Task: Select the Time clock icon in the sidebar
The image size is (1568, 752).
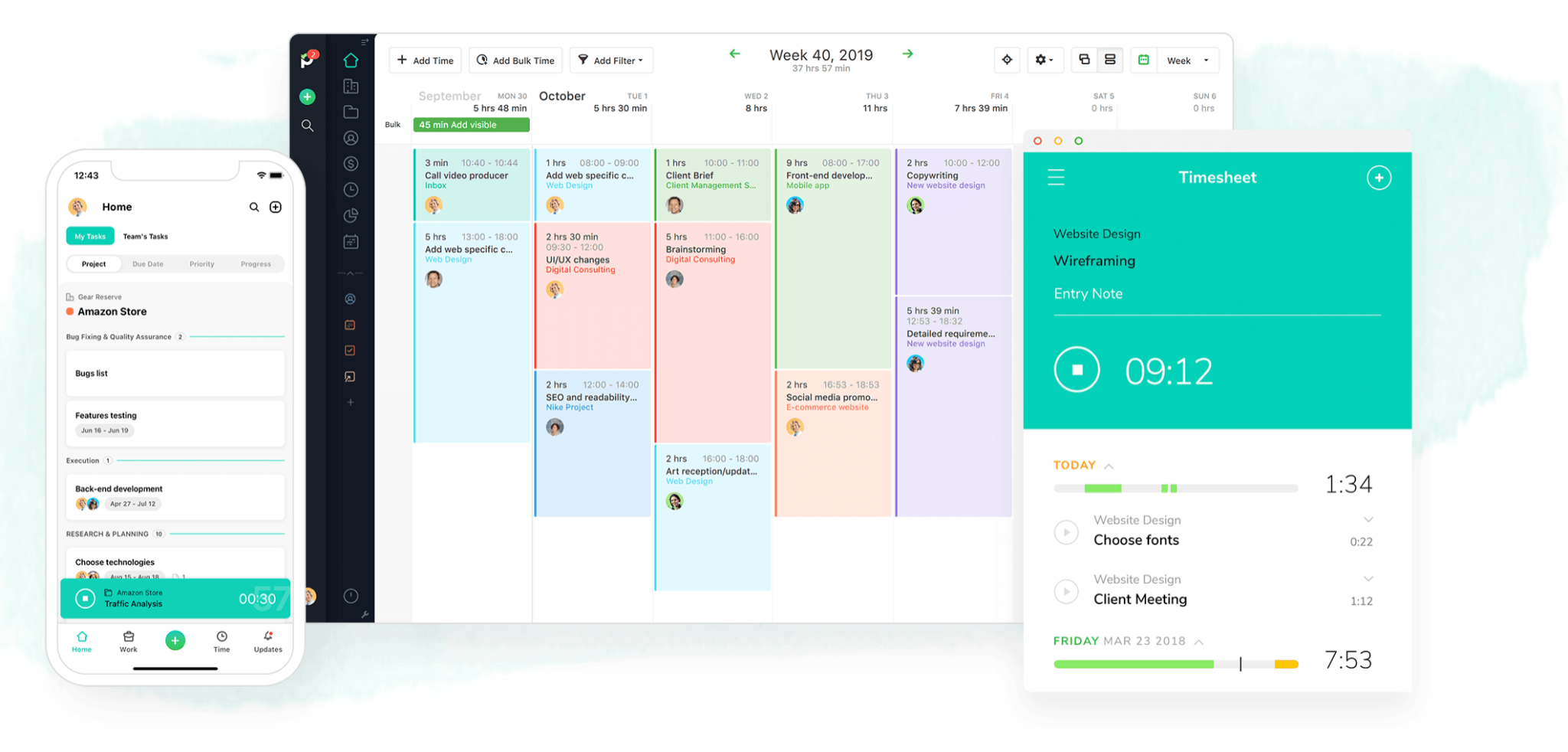Action: coord(351,189)
